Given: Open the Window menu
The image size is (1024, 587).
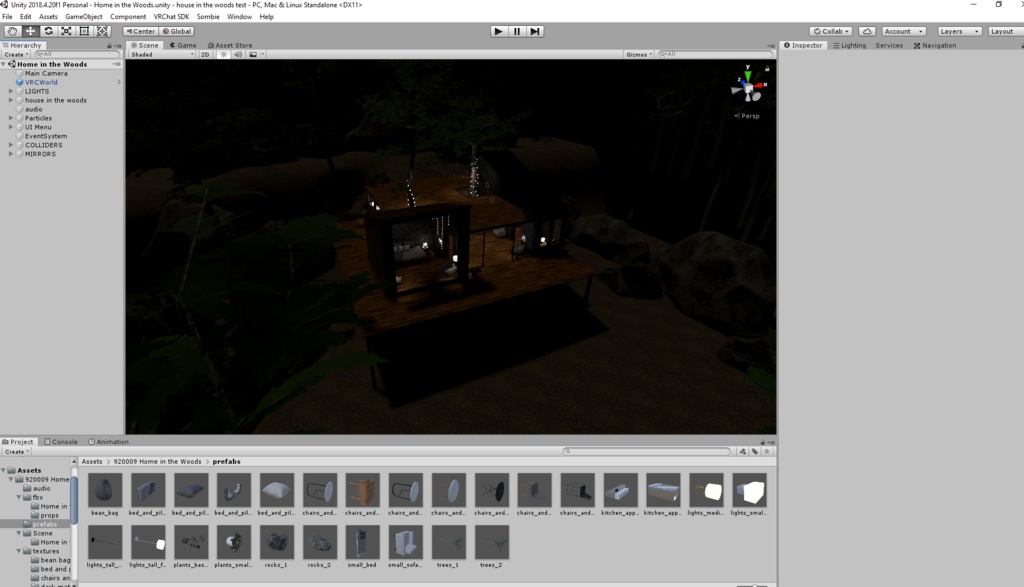Looking at the screenshot, I should pyautogui.click(x=239, y=17).
